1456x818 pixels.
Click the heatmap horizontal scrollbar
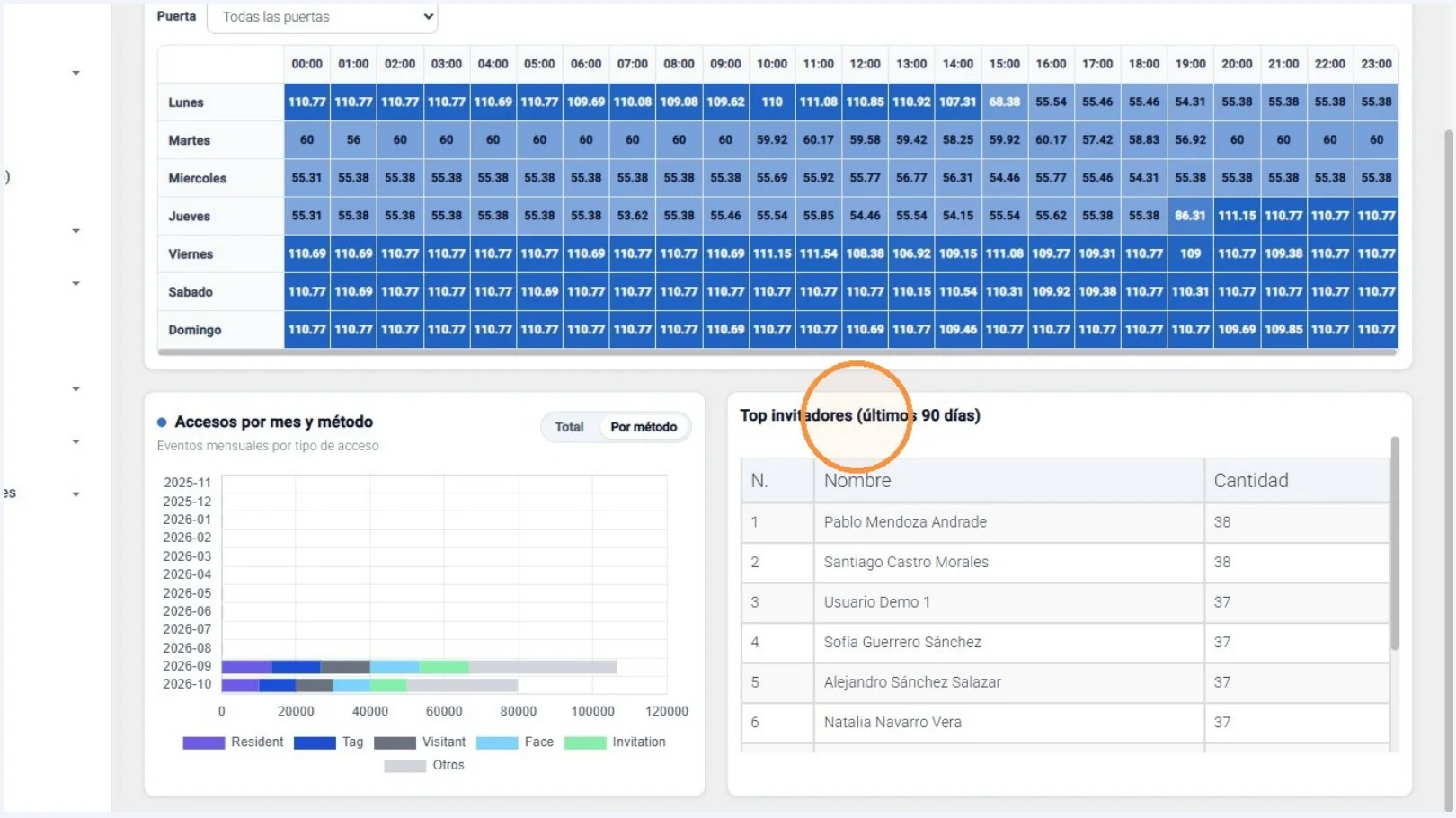coord(777,352)
